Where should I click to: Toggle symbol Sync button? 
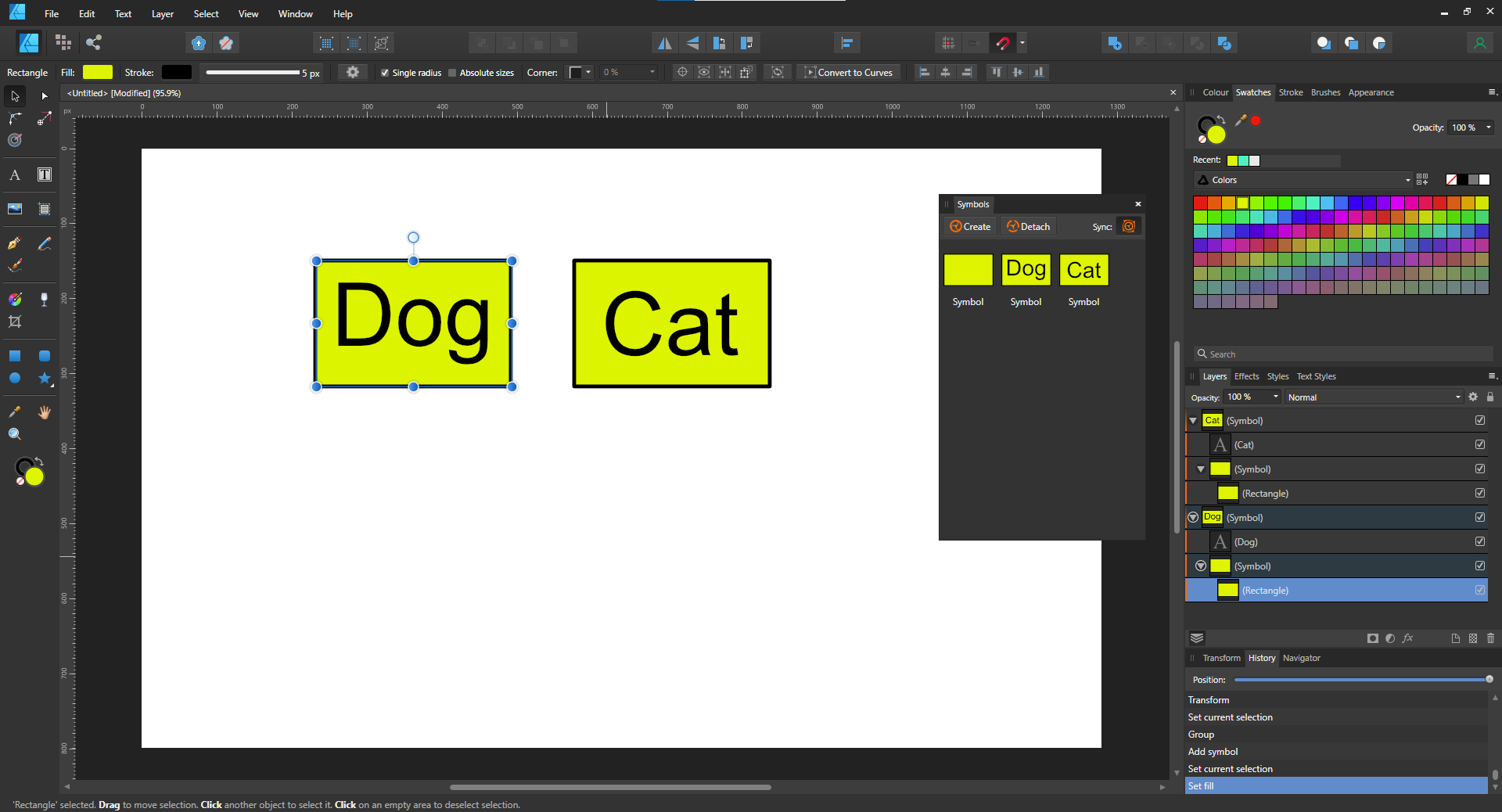click(1129, 226)
